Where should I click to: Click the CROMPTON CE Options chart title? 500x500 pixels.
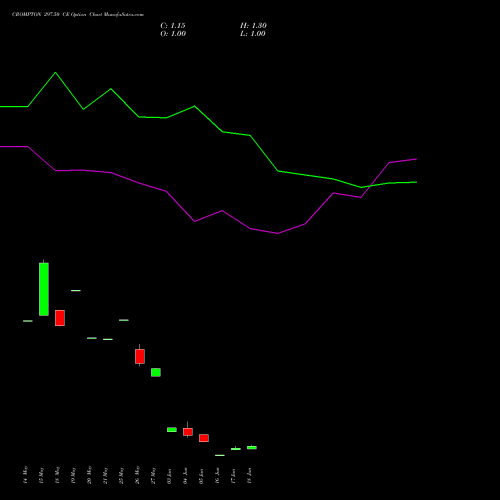78,15
